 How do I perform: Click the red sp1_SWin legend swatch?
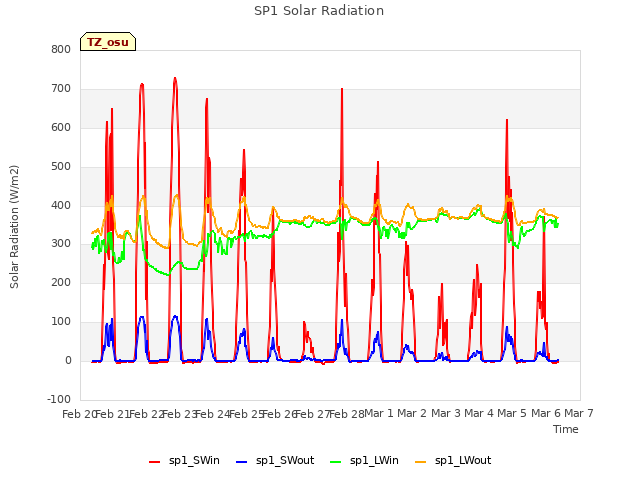pos(155,462)
